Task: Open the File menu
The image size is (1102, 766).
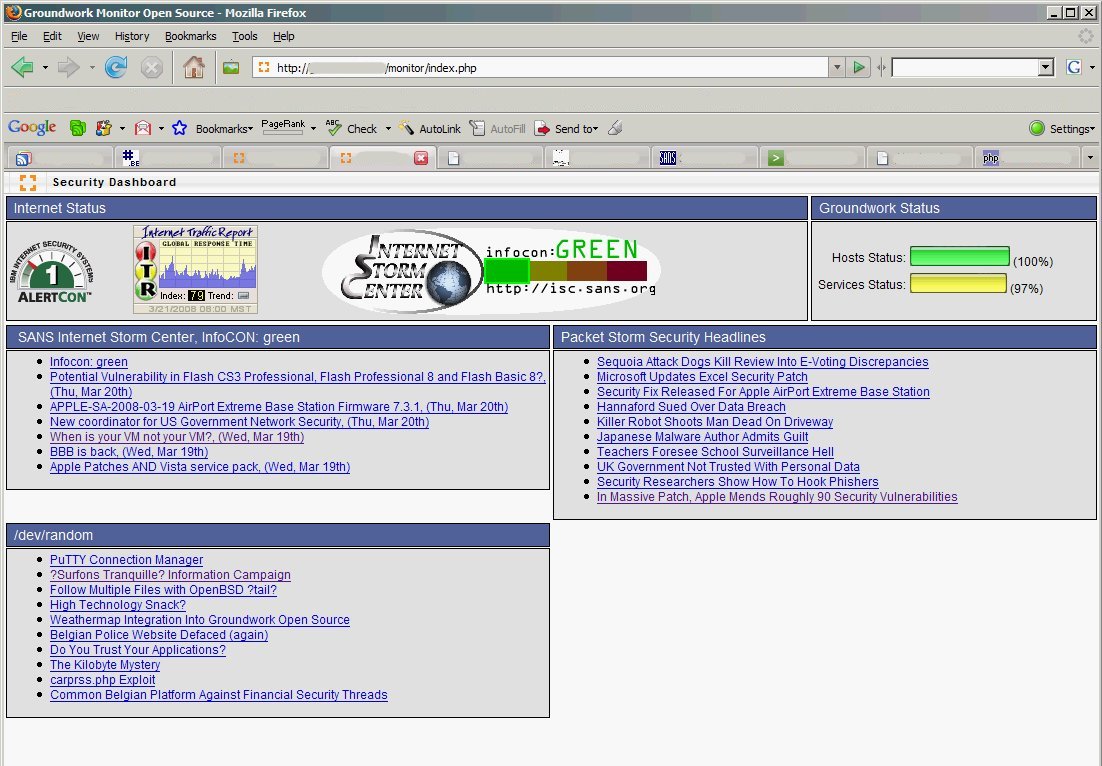Action: tap(19, 36)
